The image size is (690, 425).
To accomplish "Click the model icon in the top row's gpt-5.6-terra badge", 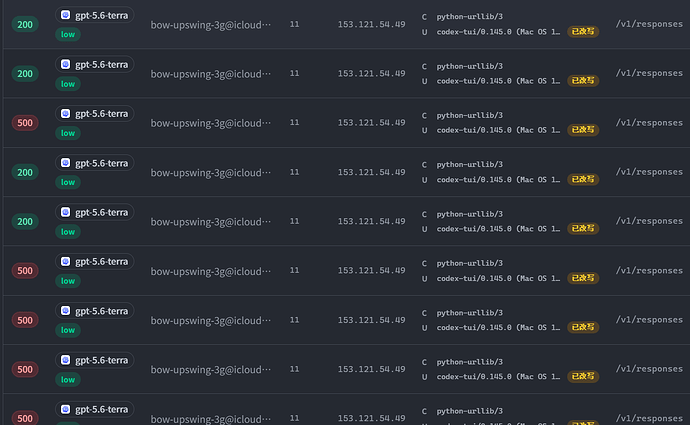I will [x=66, y=15].
